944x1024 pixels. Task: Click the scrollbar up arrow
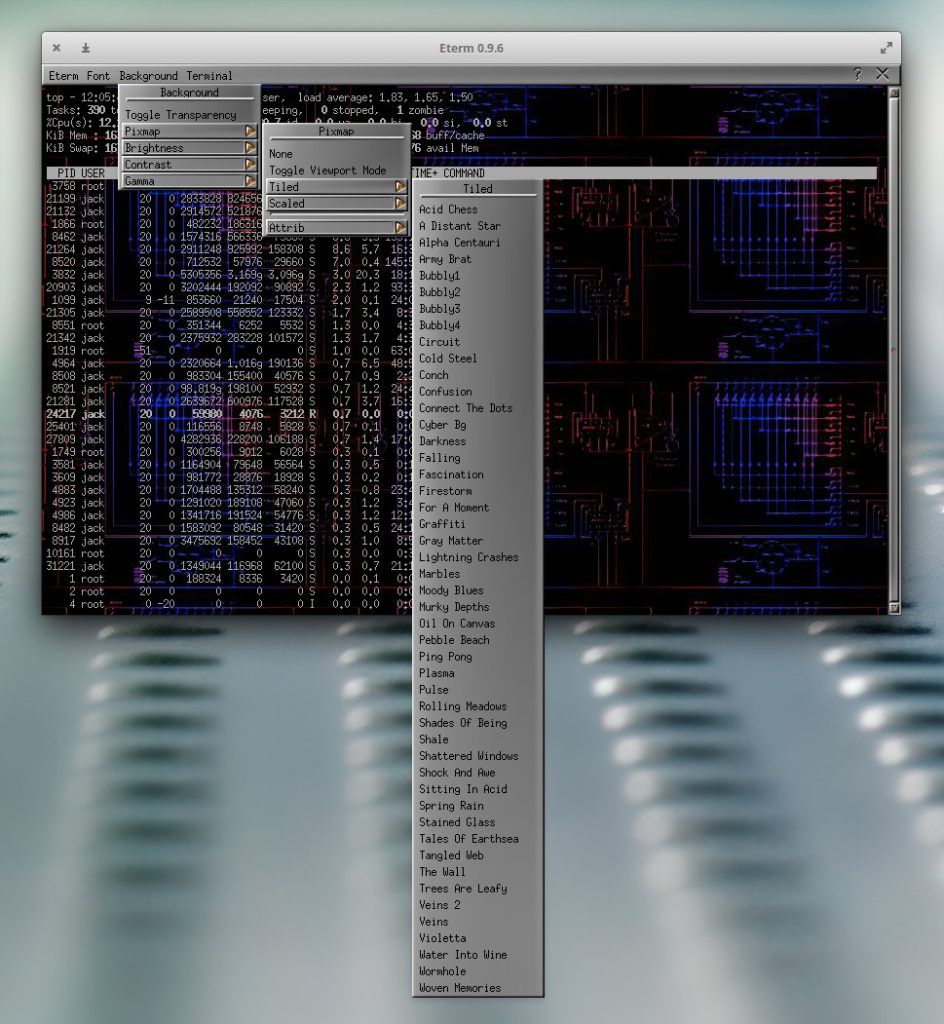(894, 92)
